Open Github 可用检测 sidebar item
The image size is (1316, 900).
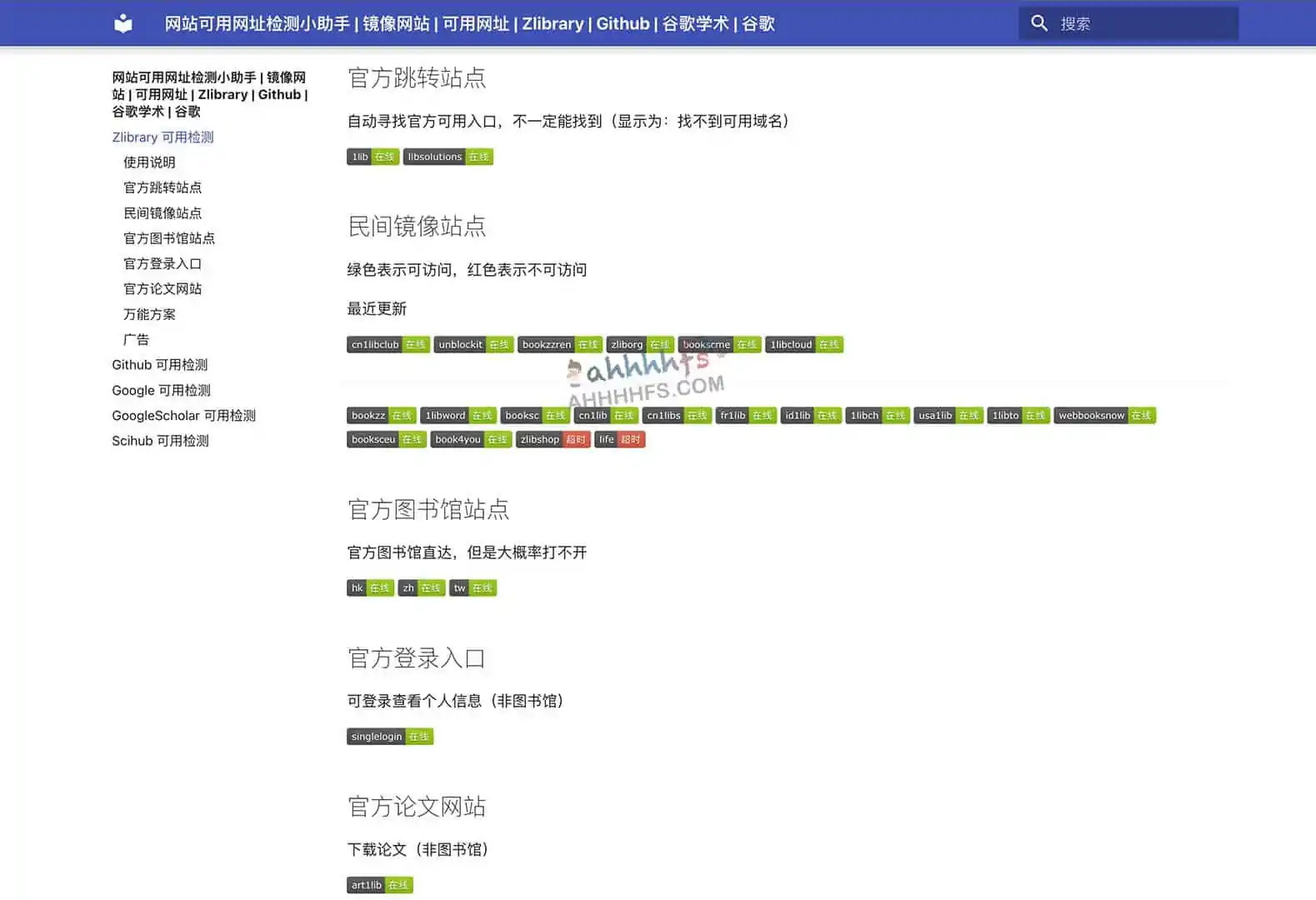point(159,365)
